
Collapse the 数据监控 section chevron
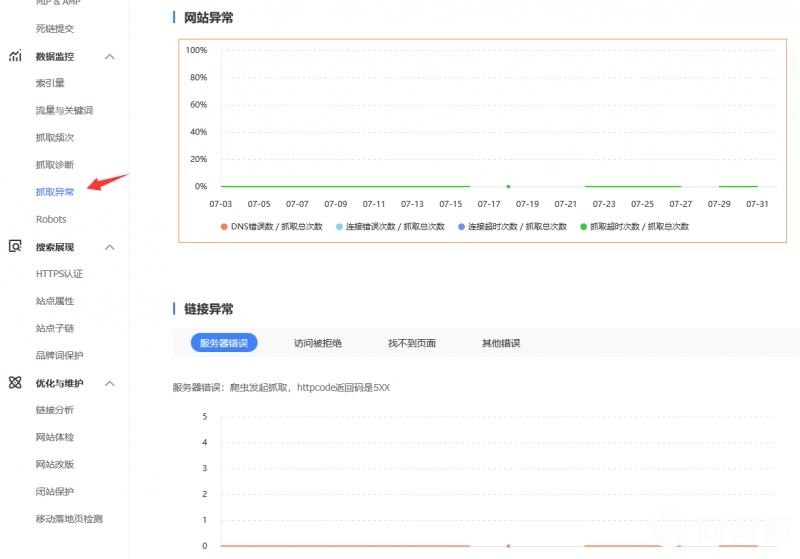pos(110,57)
